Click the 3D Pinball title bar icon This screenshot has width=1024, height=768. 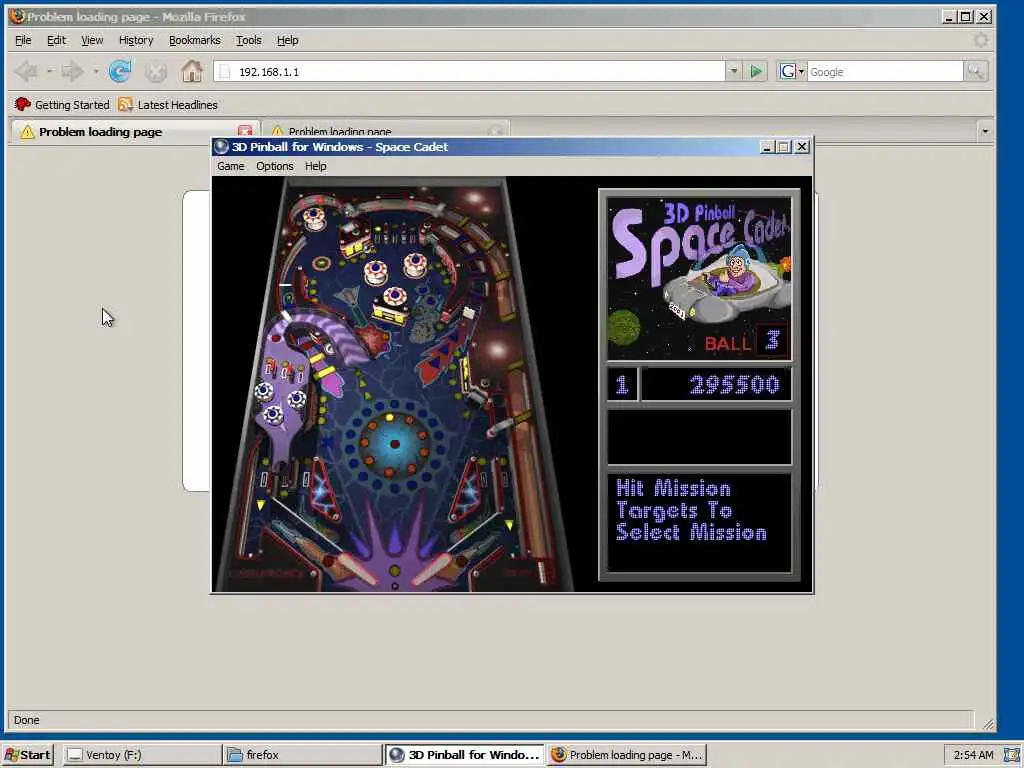[221, 147]
